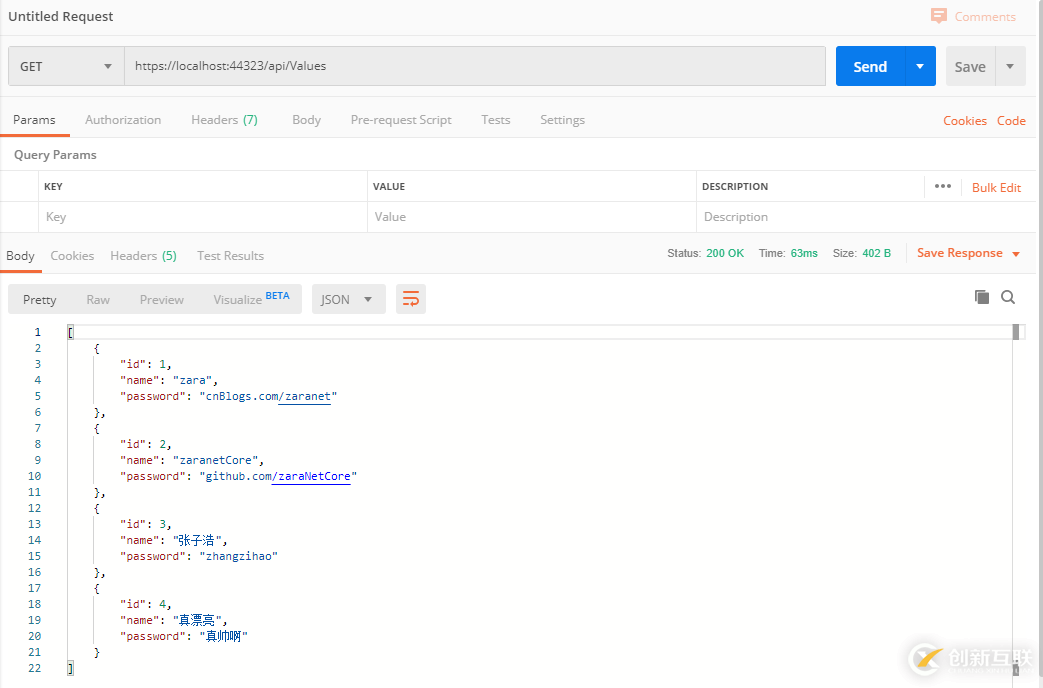Expand the Send button arrow menu

click(921, 66)
